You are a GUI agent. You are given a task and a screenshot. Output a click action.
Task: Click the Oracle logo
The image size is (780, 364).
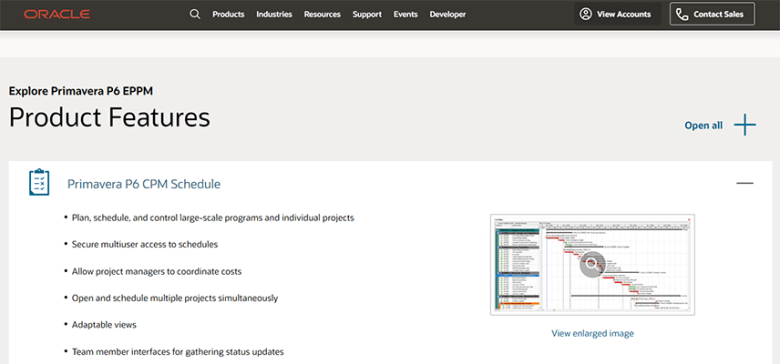click(x=57, y=14)
